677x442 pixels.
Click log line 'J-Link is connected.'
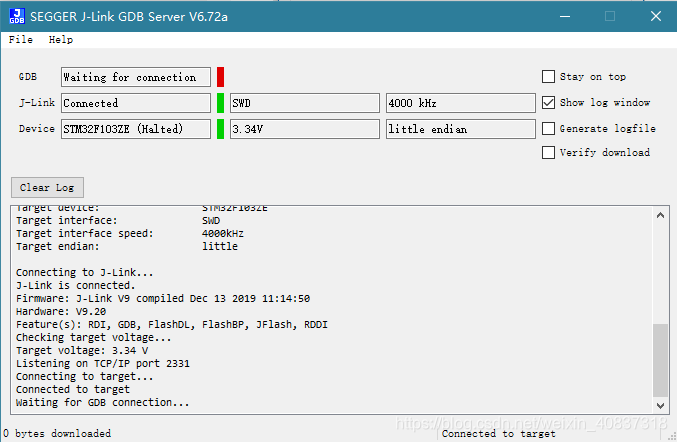76,286
